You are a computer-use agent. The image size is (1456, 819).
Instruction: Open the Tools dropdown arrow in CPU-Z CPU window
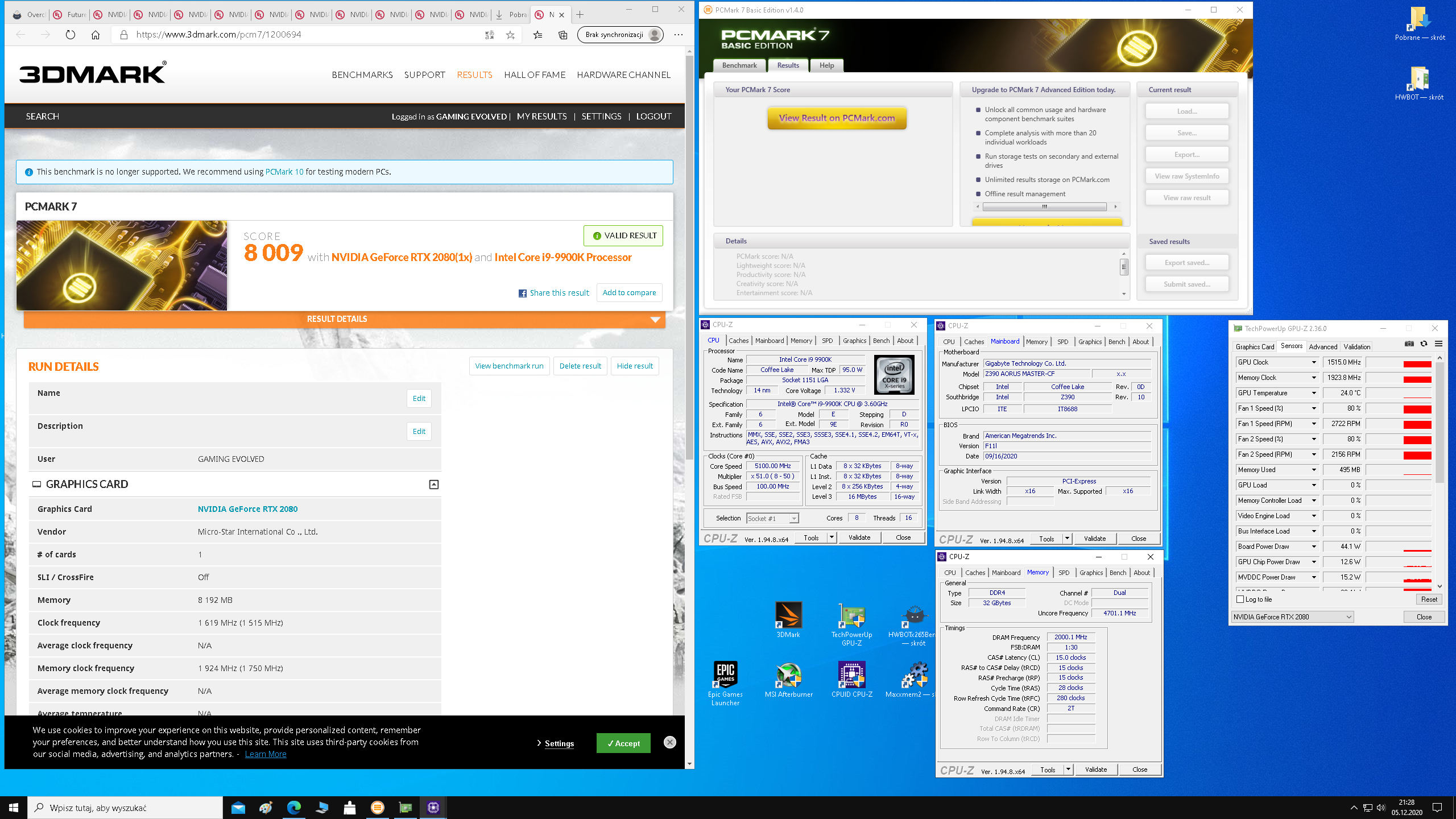(832, 537)
